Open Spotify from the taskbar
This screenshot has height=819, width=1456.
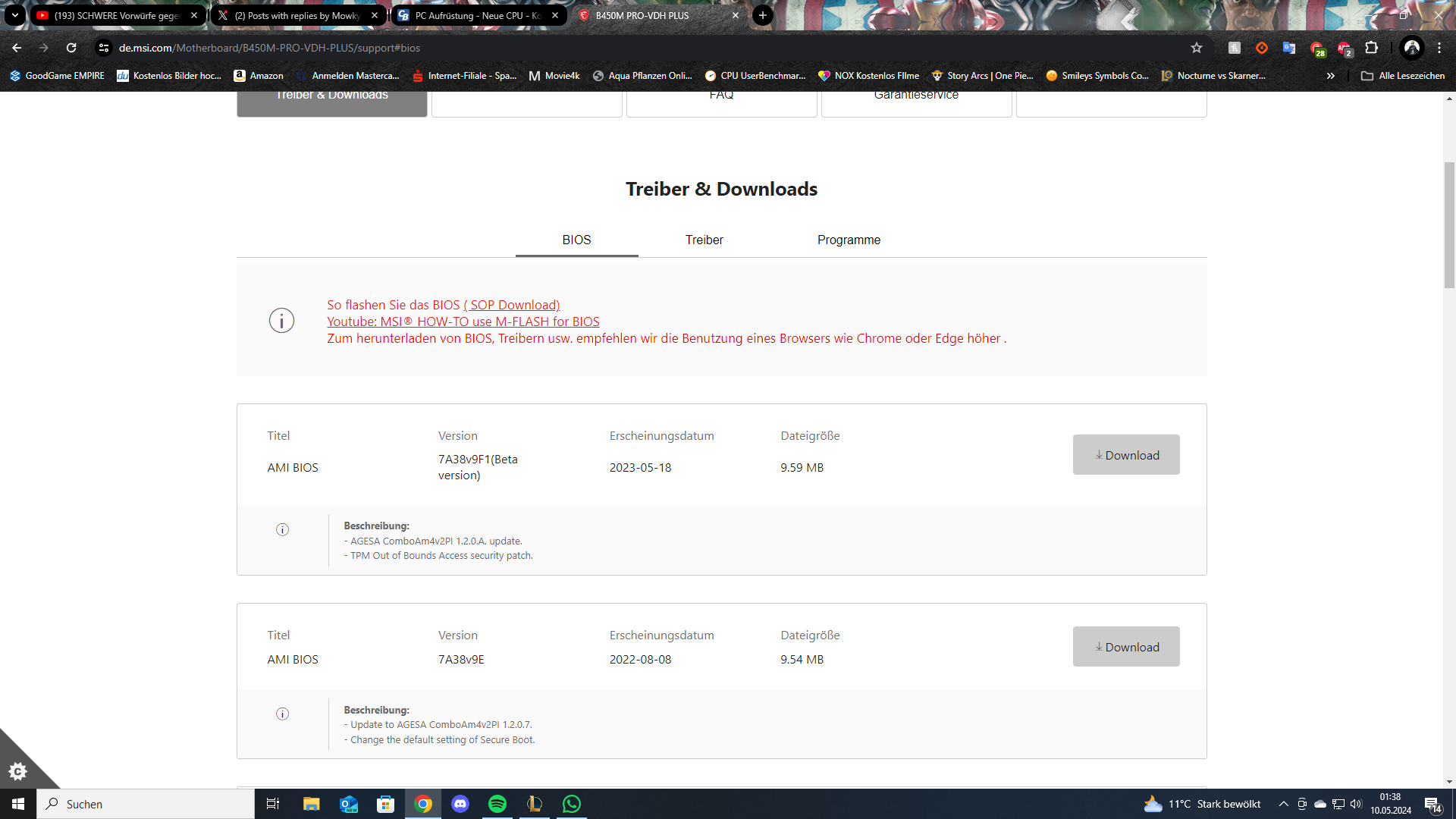point(497,804)
